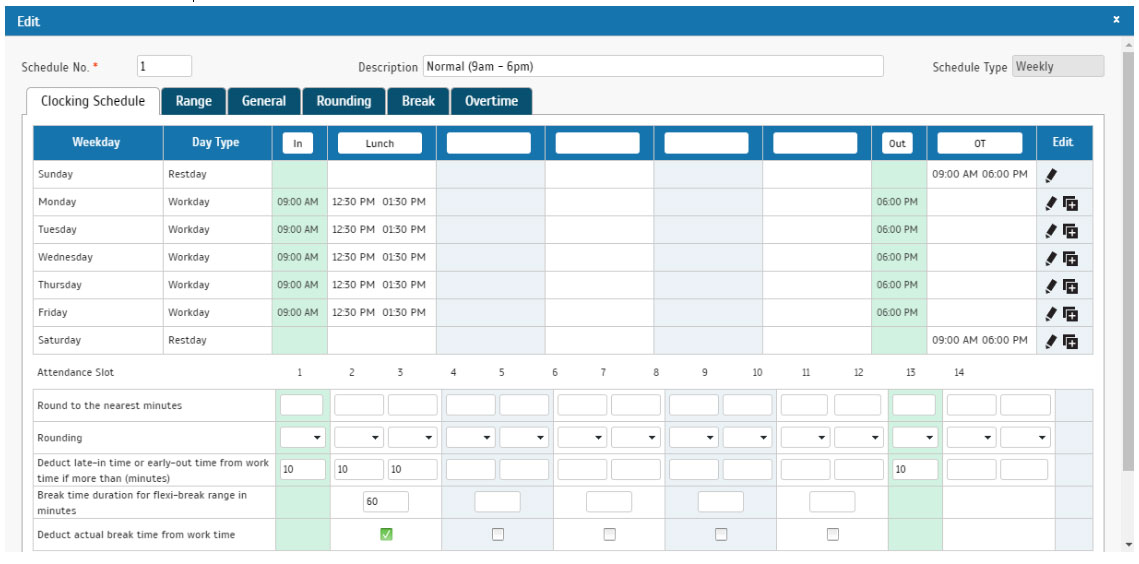Enable deduct break time for slots 4-5
1139x564 pixels.
tap(498, 534)
